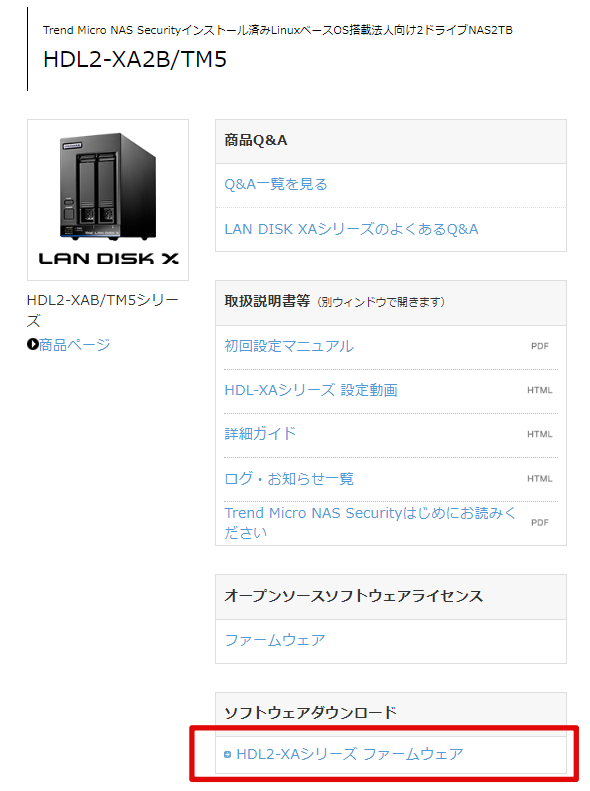The height and width of the screenshot is (791, 590).
Task: Click the HTML label beside 詳細ガイド
Action: [x=540, y=434]
